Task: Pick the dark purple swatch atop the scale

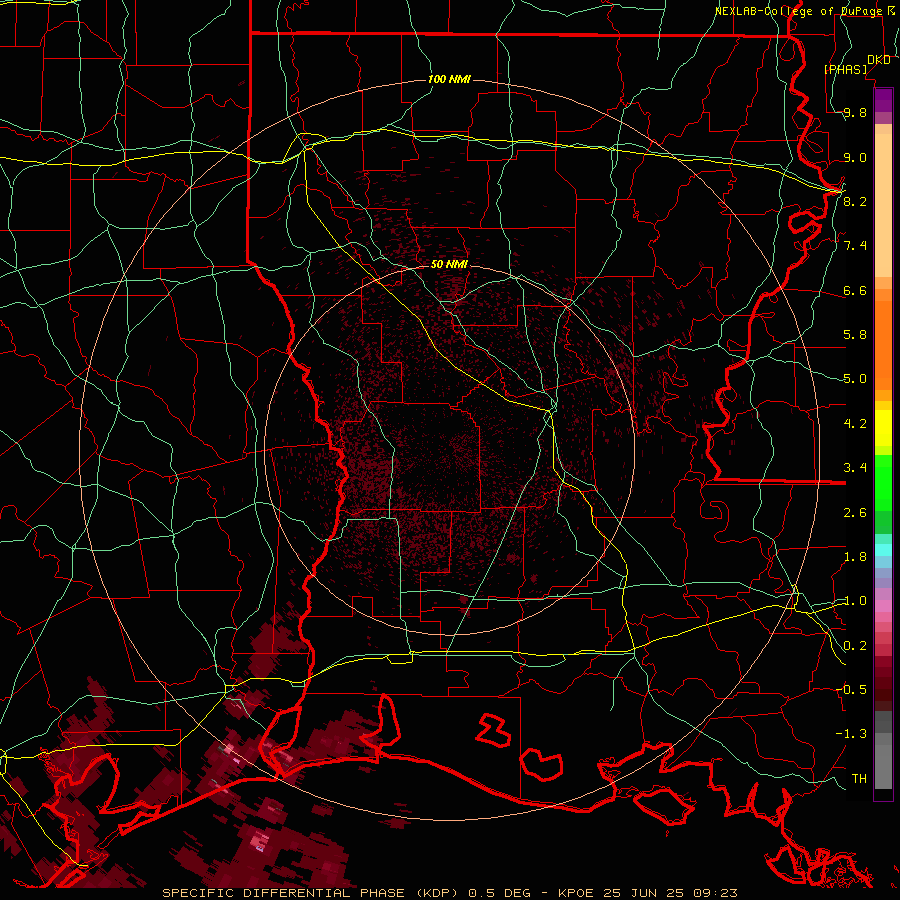Action: pos(883,95)
